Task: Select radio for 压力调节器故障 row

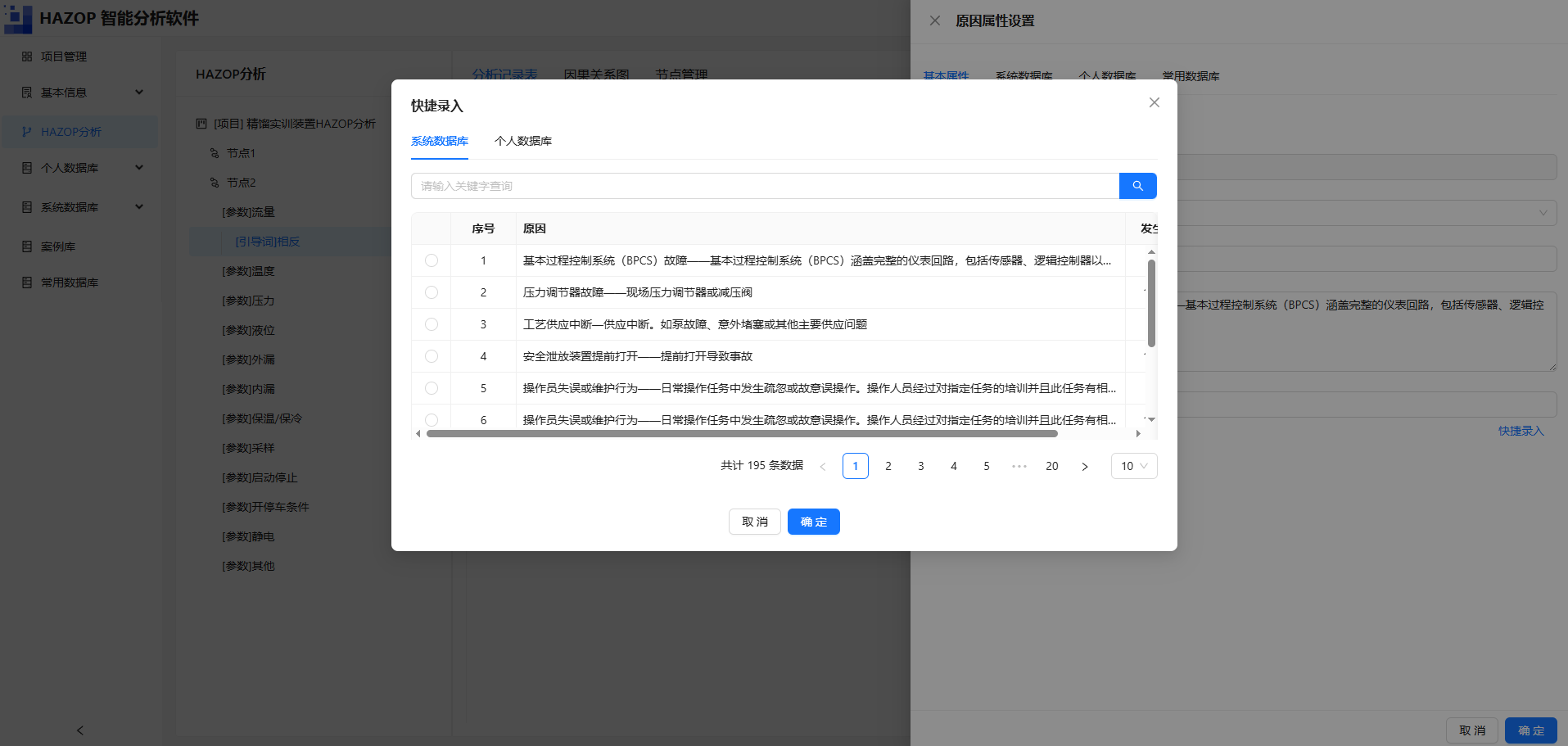Action: click(x=432, y=292)
